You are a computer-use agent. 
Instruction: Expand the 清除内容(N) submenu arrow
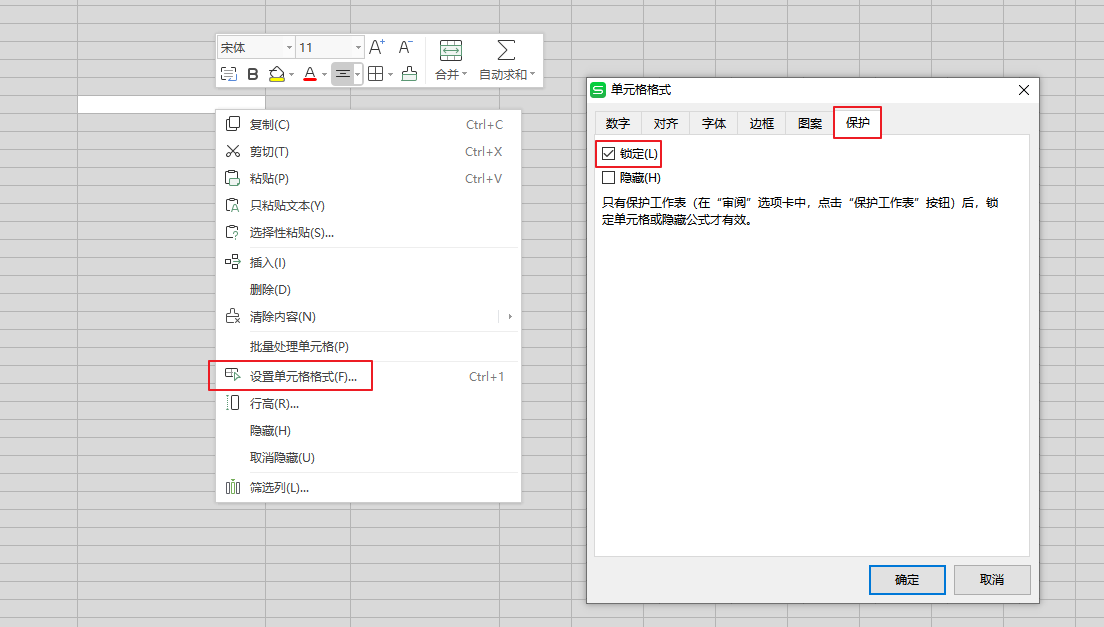510,317
